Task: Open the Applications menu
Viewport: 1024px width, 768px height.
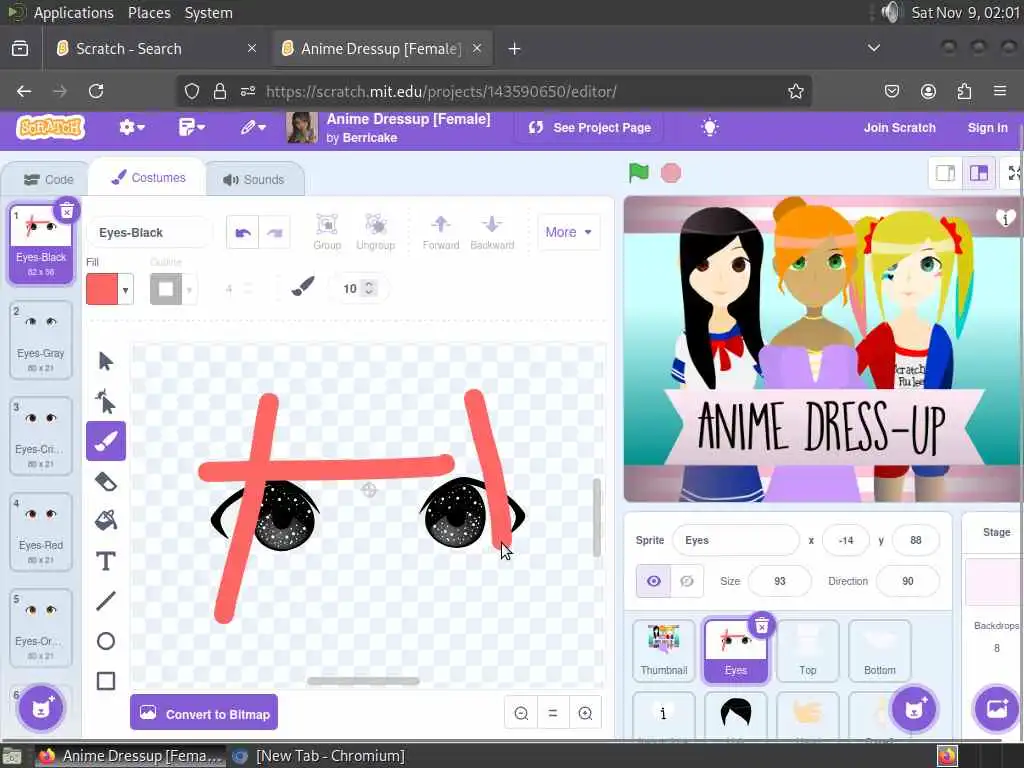Action: tap(73, 12)
